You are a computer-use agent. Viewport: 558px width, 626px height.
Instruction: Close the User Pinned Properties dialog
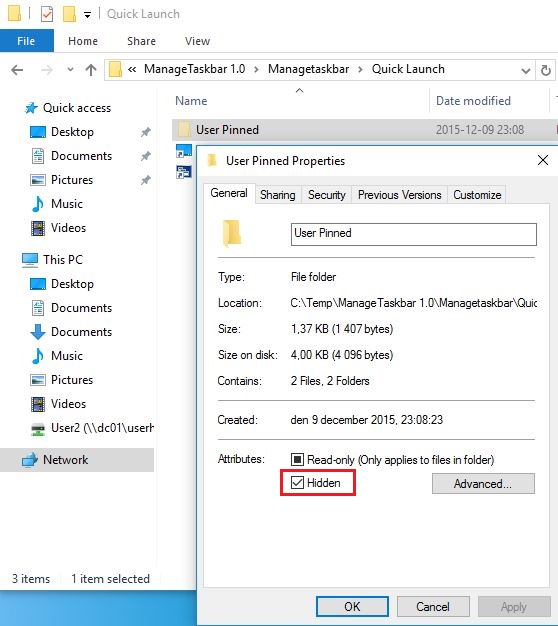[543, 160]
